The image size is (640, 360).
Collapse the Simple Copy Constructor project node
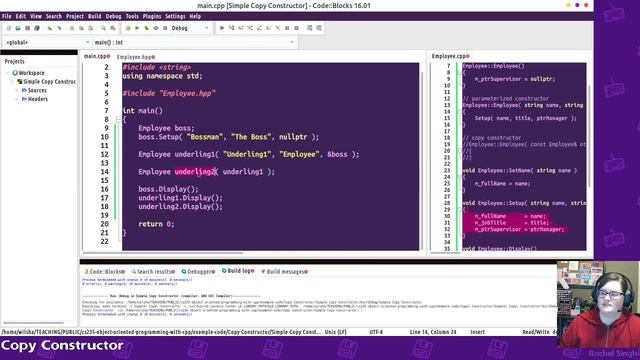12,82
